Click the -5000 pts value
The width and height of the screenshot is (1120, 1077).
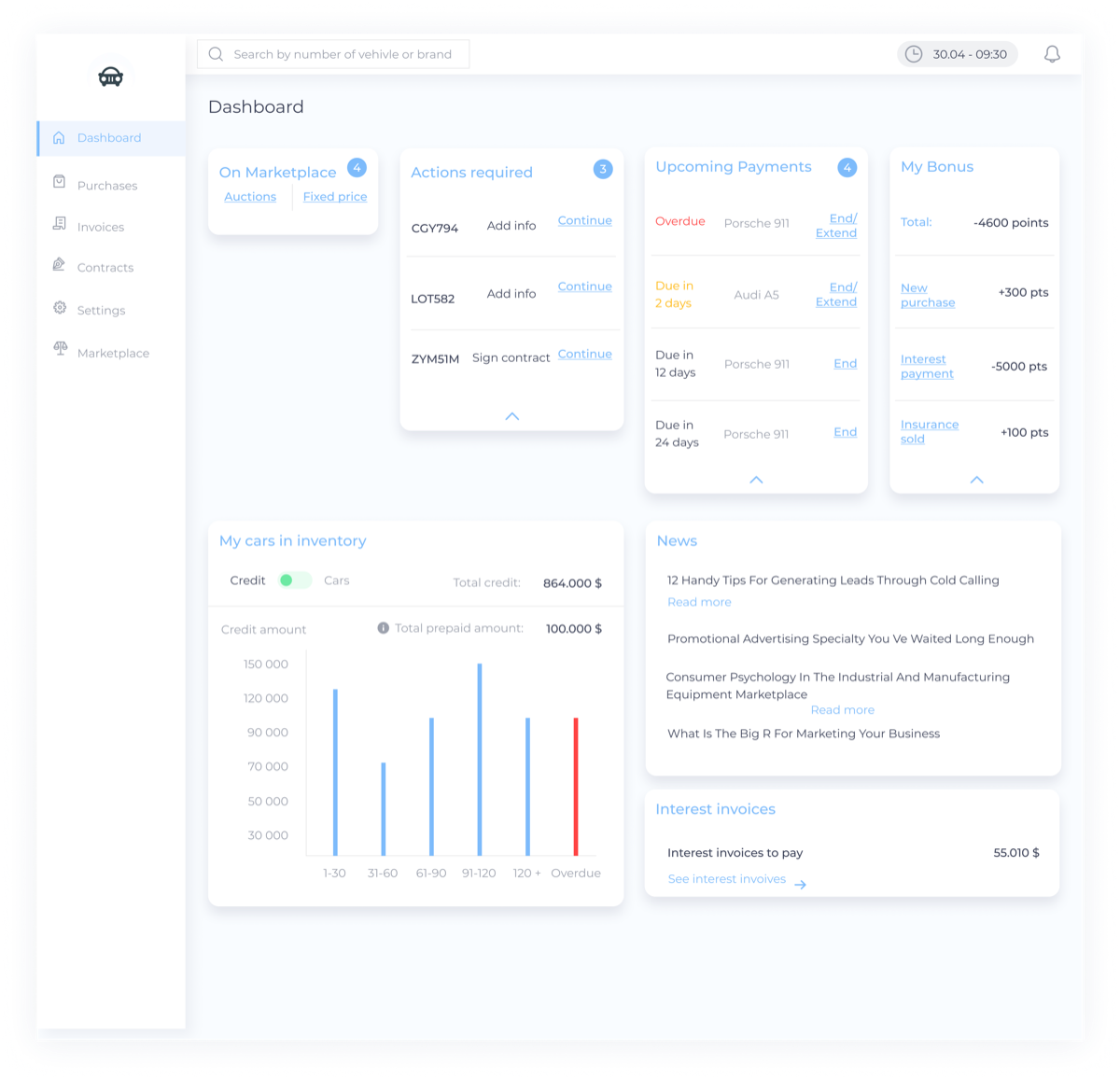tap(1019, 367)
